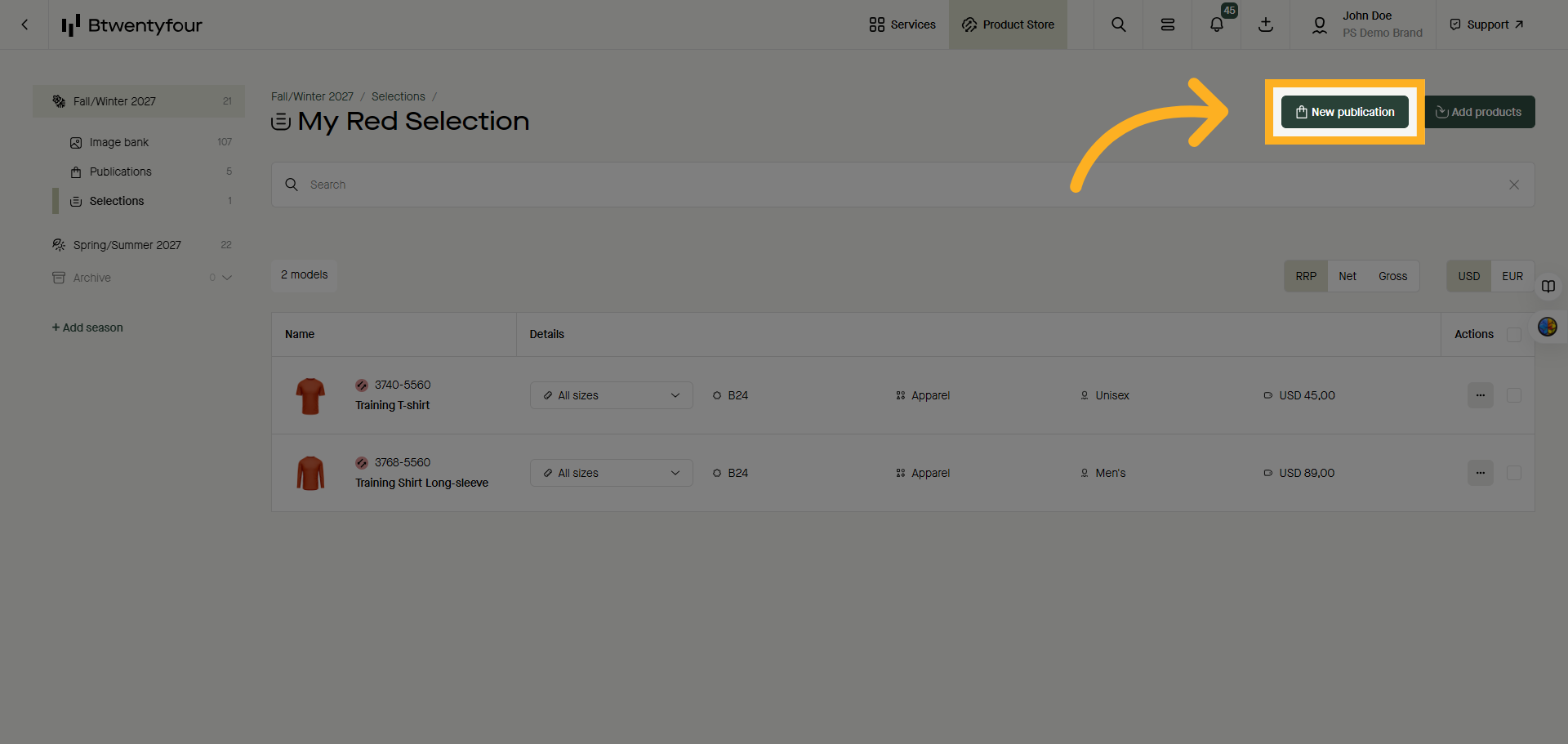1568x744 pixels.
Task: Open the stacked list icon in header
Action: pyautogui.click(x=1167, y=25)
